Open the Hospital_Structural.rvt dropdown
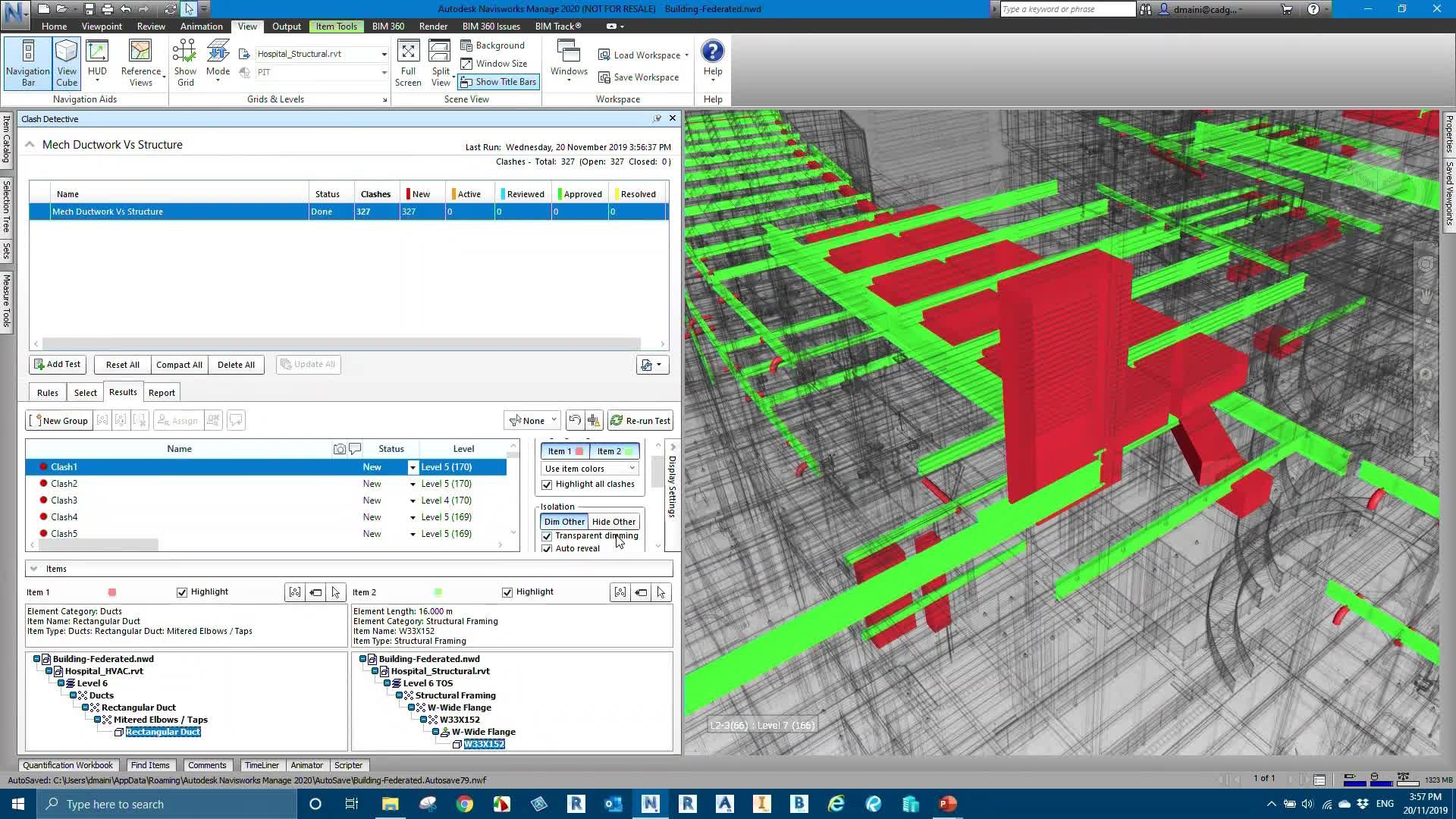Viewport: 1456px width, 819px height. (384, 53)
